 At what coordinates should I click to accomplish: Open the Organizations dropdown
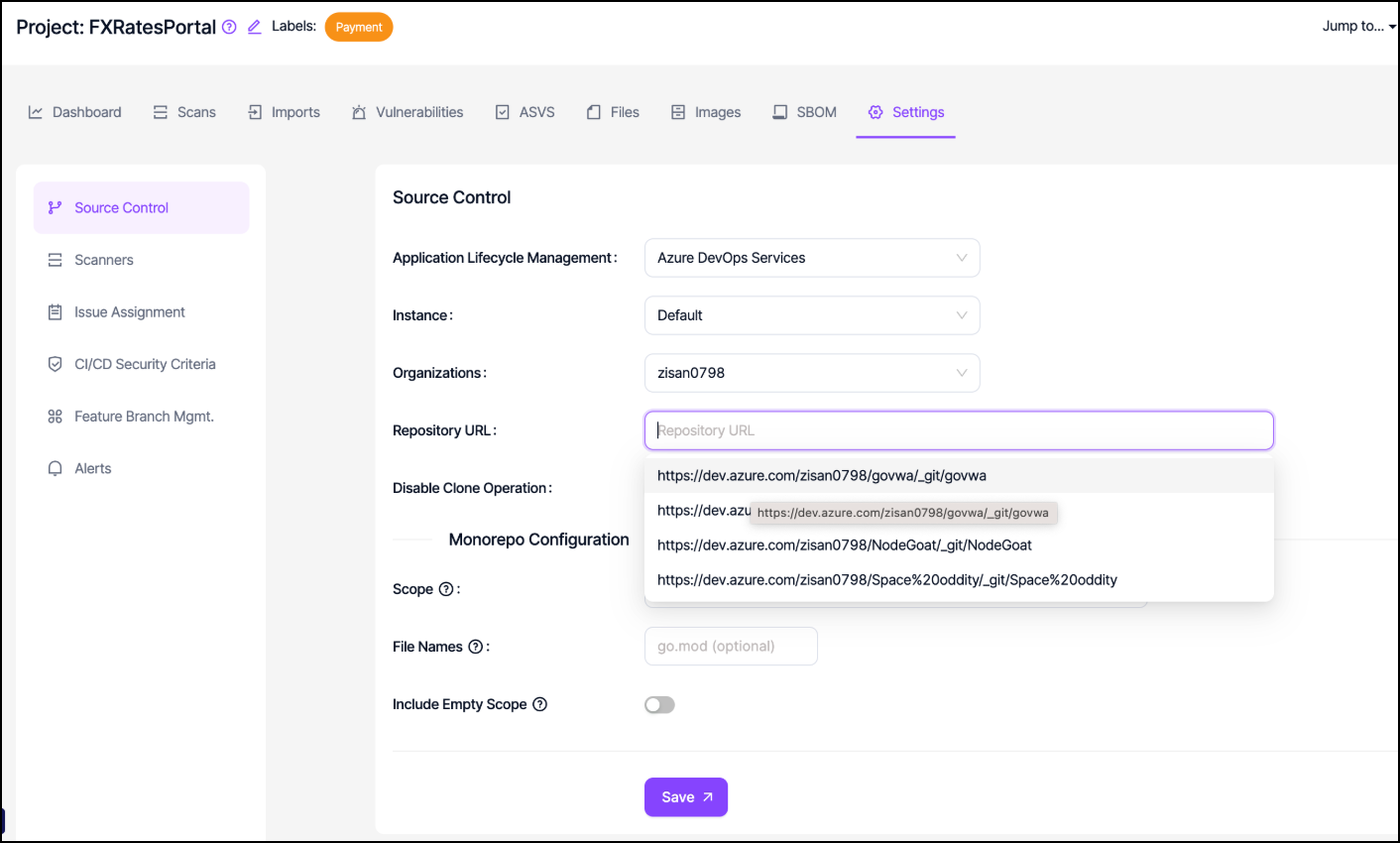(x=811, y=373)
